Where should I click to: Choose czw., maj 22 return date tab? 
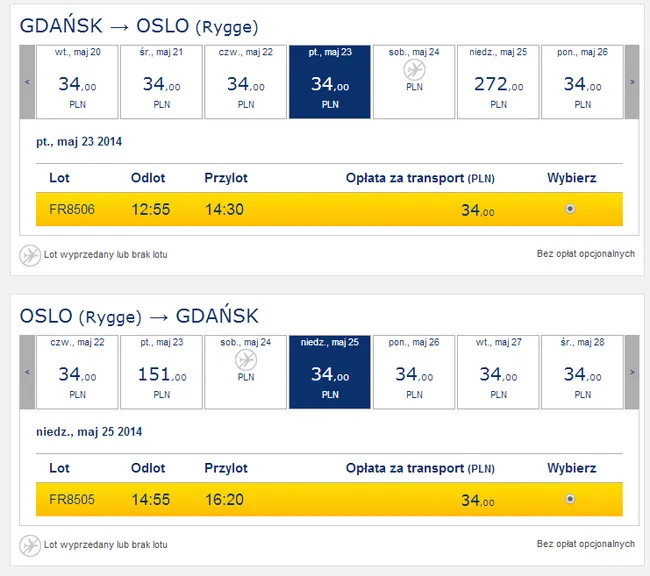click(77, 372)
